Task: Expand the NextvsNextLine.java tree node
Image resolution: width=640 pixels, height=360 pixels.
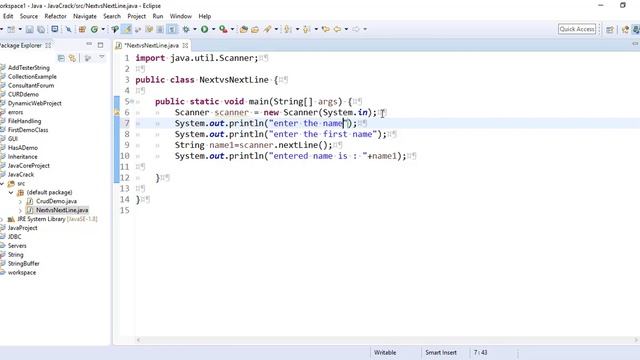Action: [x=20, y=210]
